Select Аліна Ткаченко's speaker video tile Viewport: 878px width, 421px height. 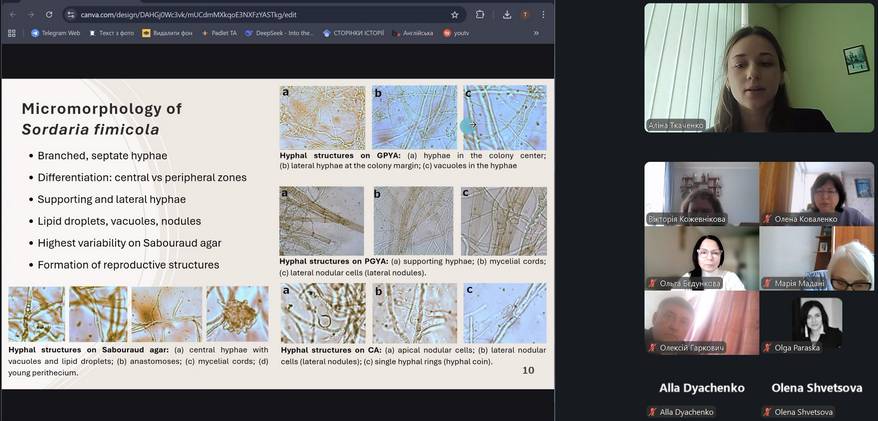click(x=758, y=66)
